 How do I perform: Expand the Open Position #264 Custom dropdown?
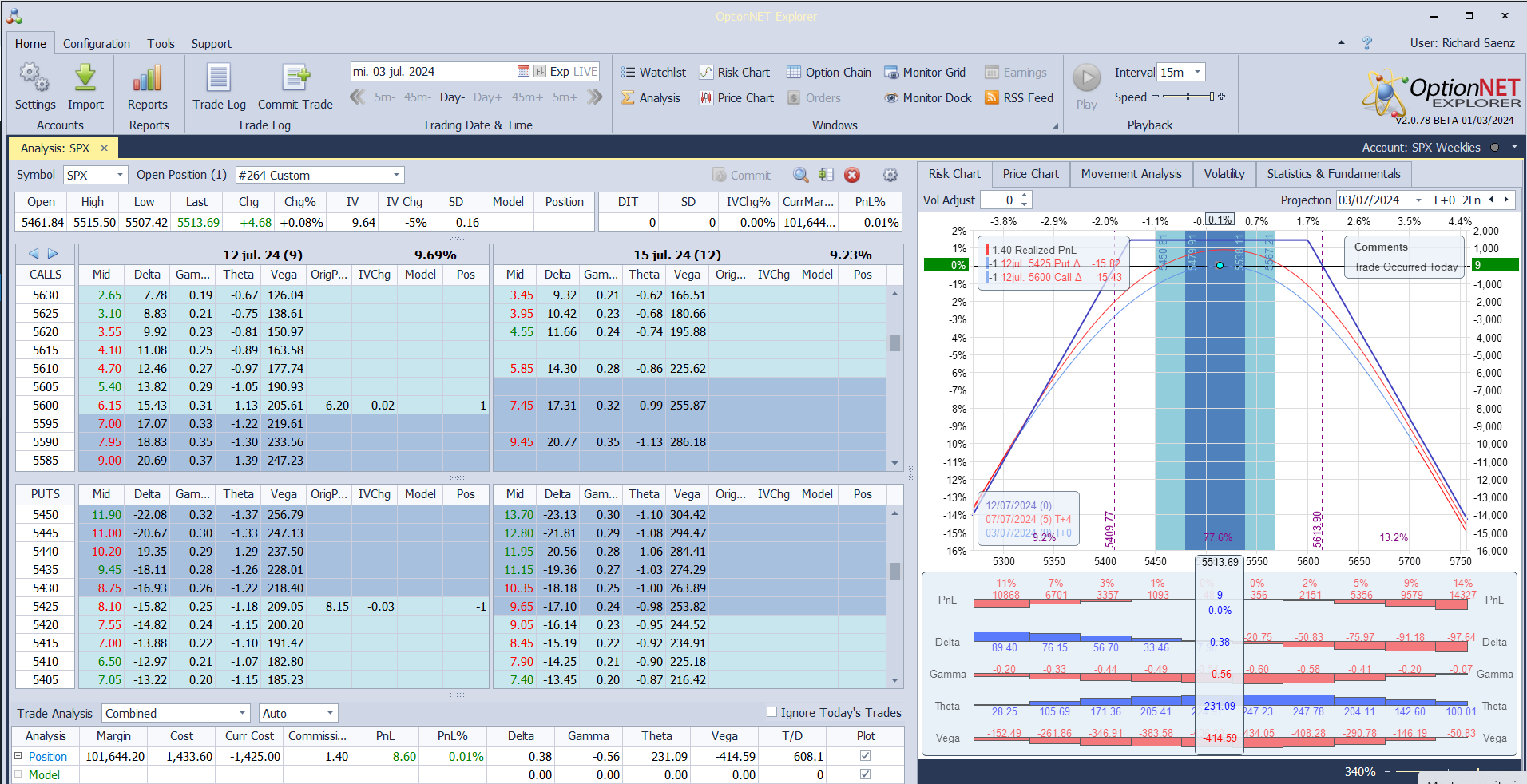[396, 176]
